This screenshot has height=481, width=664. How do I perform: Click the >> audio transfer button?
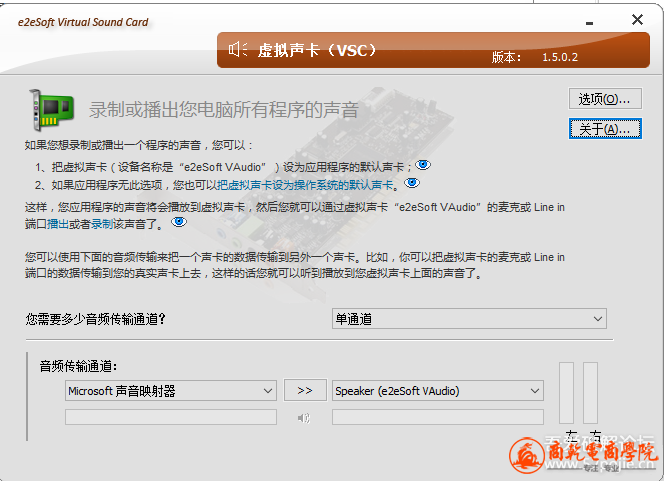305,390
